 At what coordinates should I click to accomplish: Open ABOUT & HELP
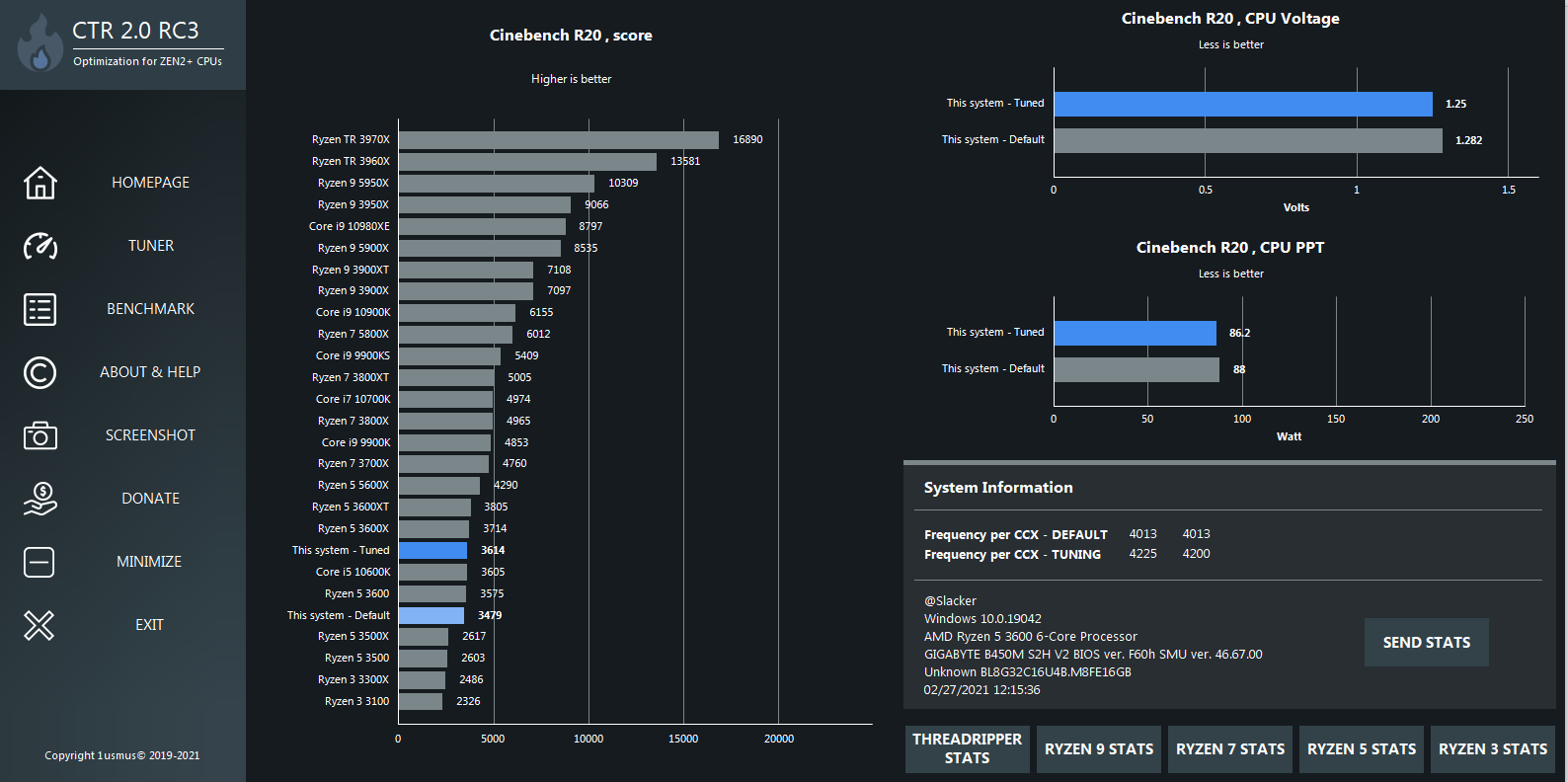[150, 372]
